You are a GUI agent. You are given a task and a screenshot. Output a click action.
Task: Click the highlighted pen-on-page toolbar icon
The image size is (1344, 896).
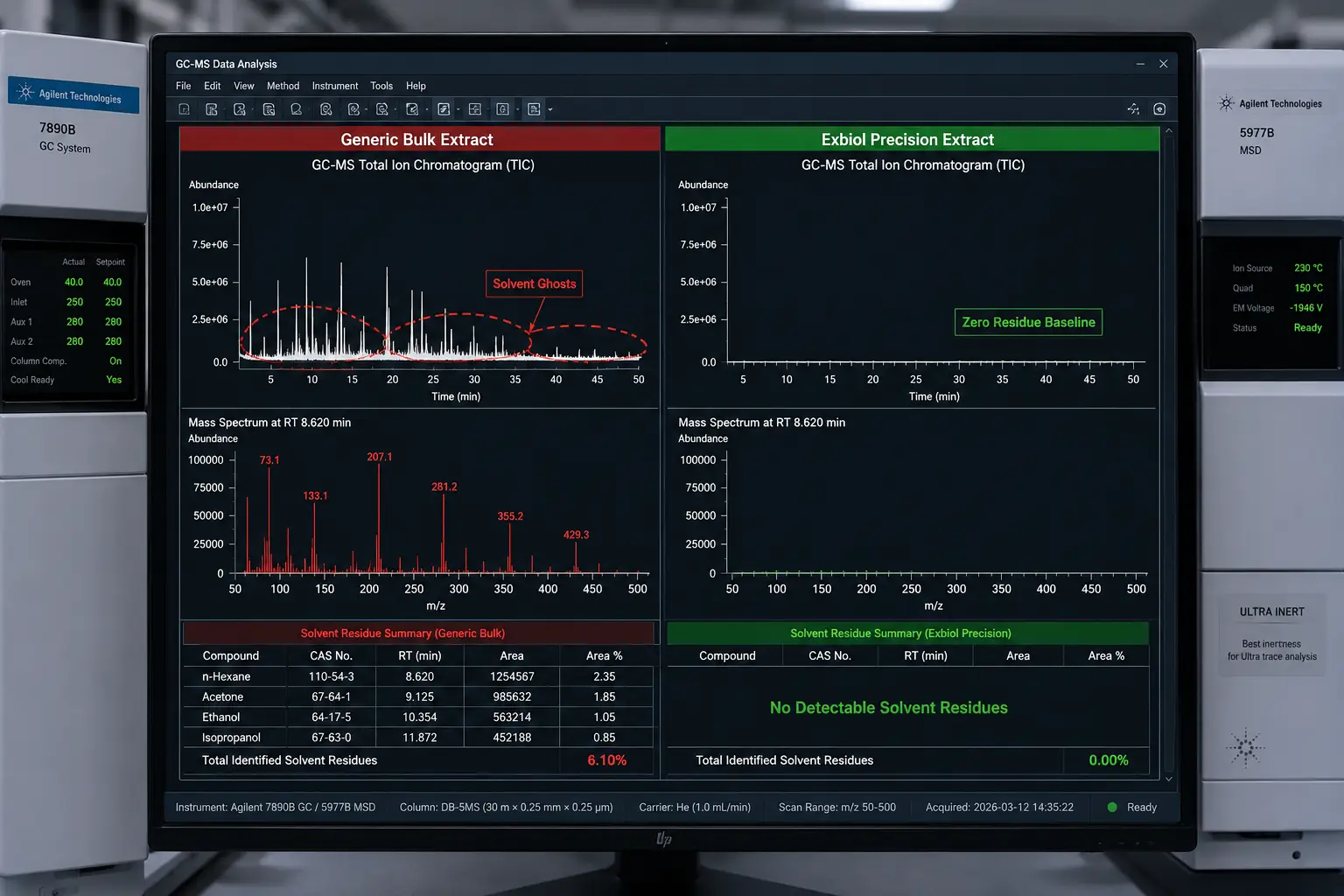(444, 109)
